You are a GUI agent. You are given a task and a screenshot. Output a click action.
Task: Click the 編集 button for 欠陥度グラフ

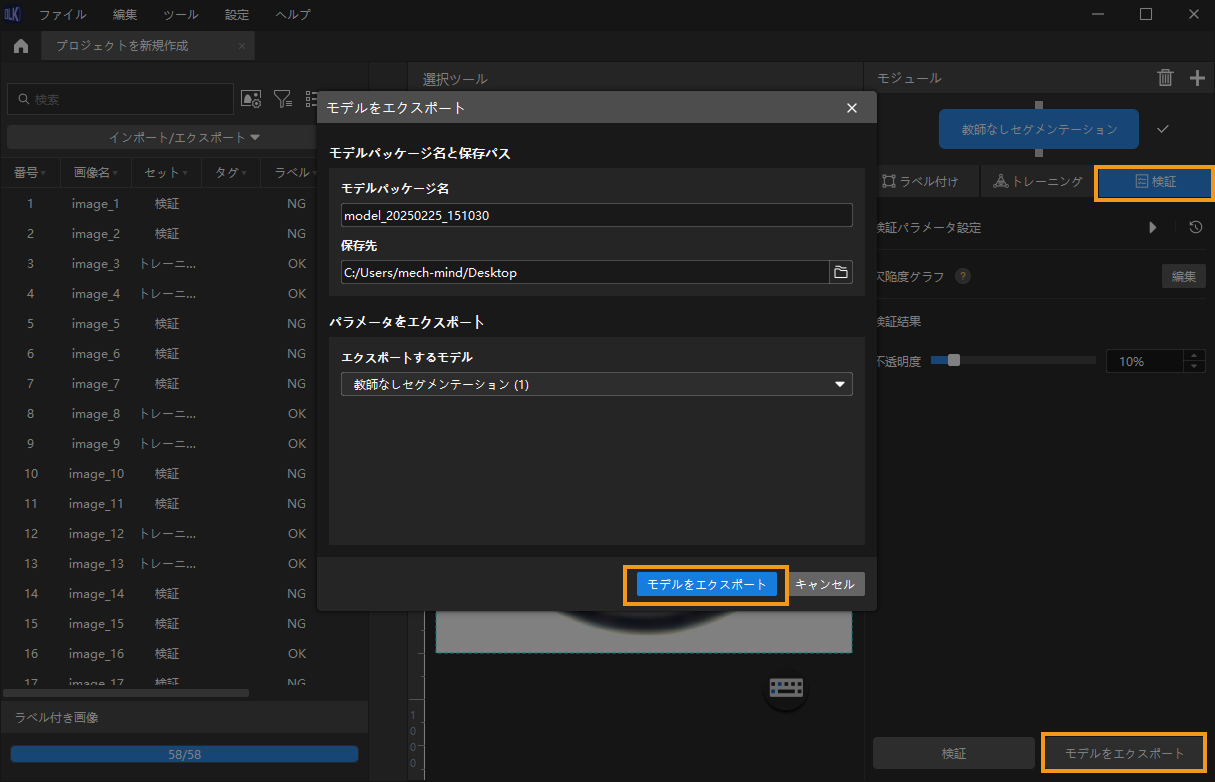coord(1183,276)
